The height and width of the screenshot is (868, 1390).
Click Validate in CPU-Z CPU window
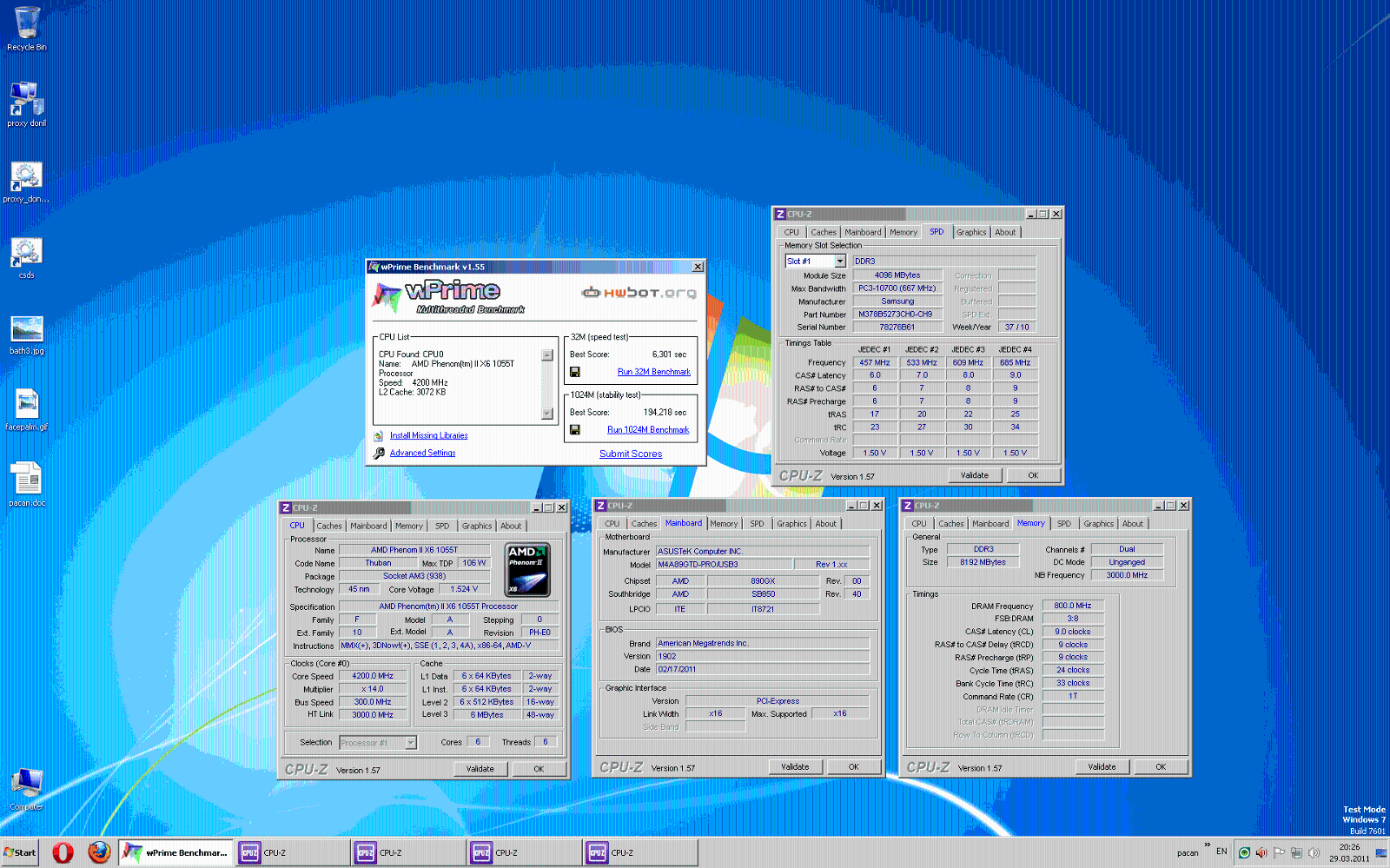pyautogui.click(x=480, y=769)
